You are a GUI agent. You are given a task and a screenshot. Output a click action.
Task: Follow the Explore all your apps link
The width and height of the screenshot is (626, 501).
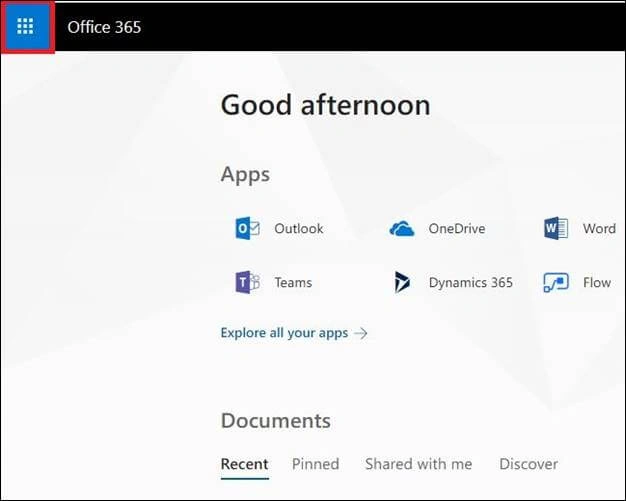(284, 333)
